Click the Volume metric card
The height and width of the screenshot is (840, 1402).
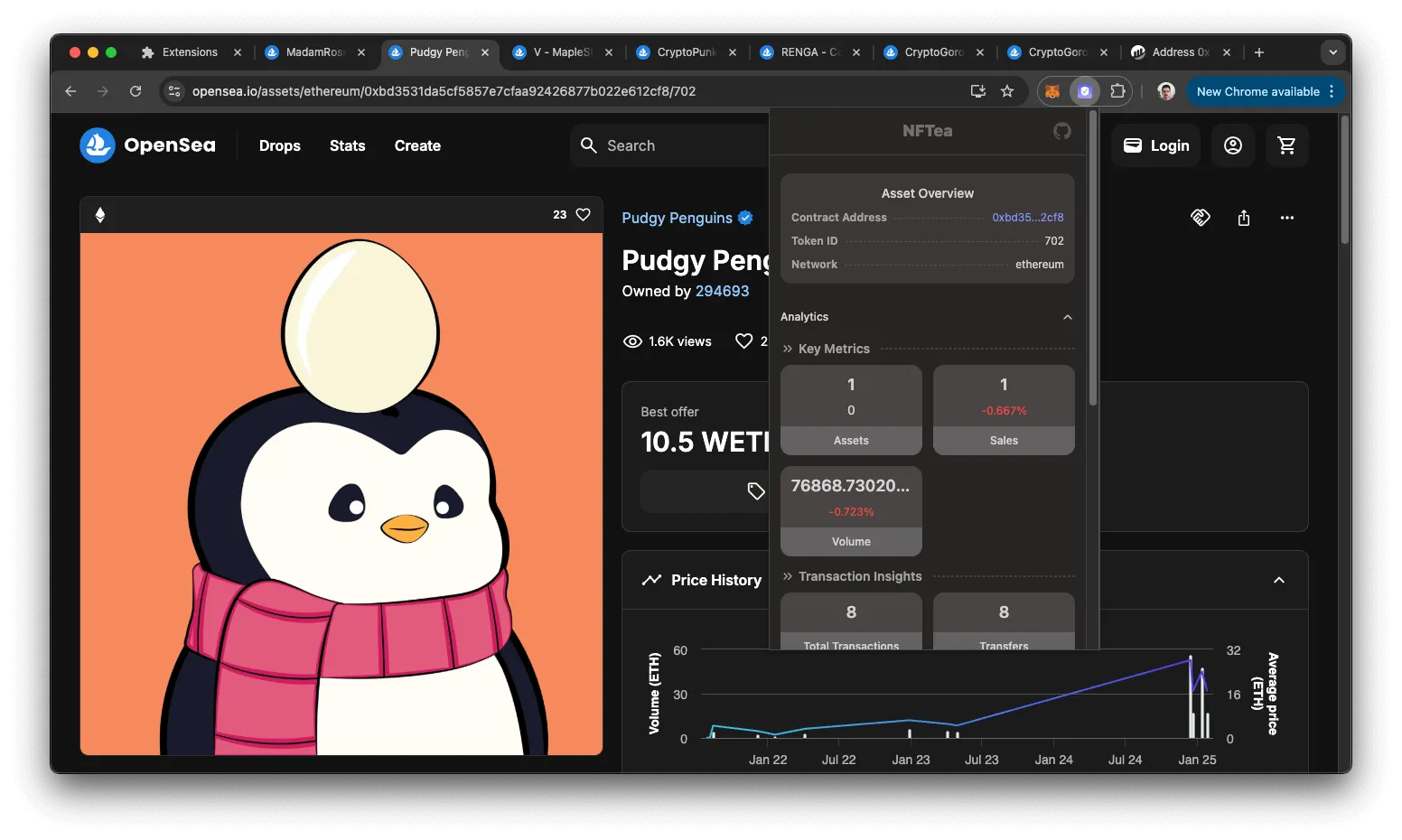tap(851, 511)
